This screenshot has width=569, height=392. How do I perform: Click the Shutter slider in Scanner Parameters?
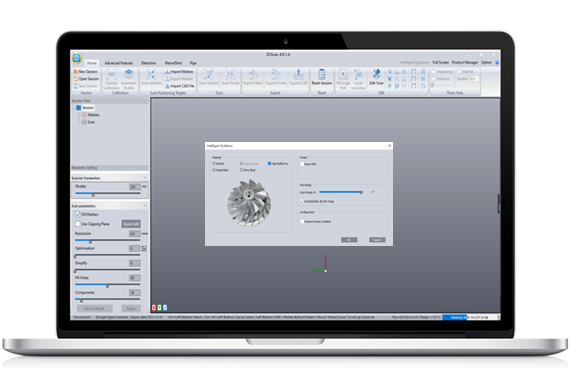107,194
